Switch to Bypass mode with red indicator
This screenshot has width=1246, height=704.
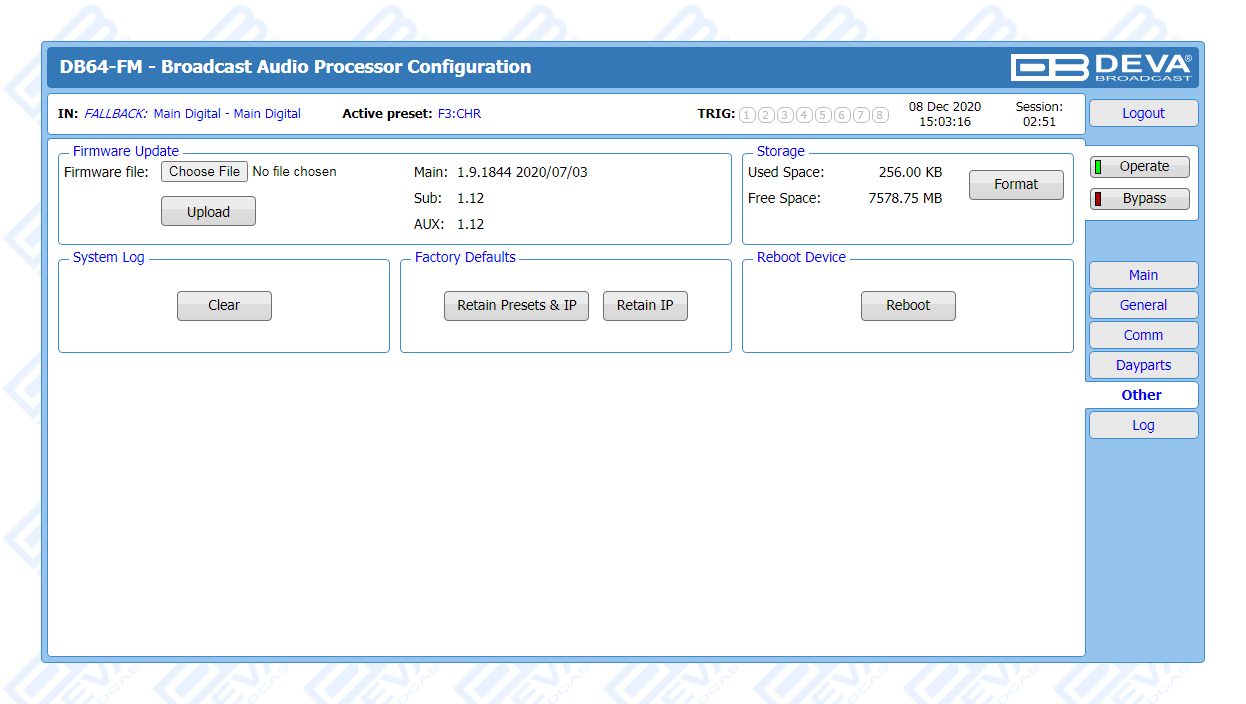click(1139, 199)
